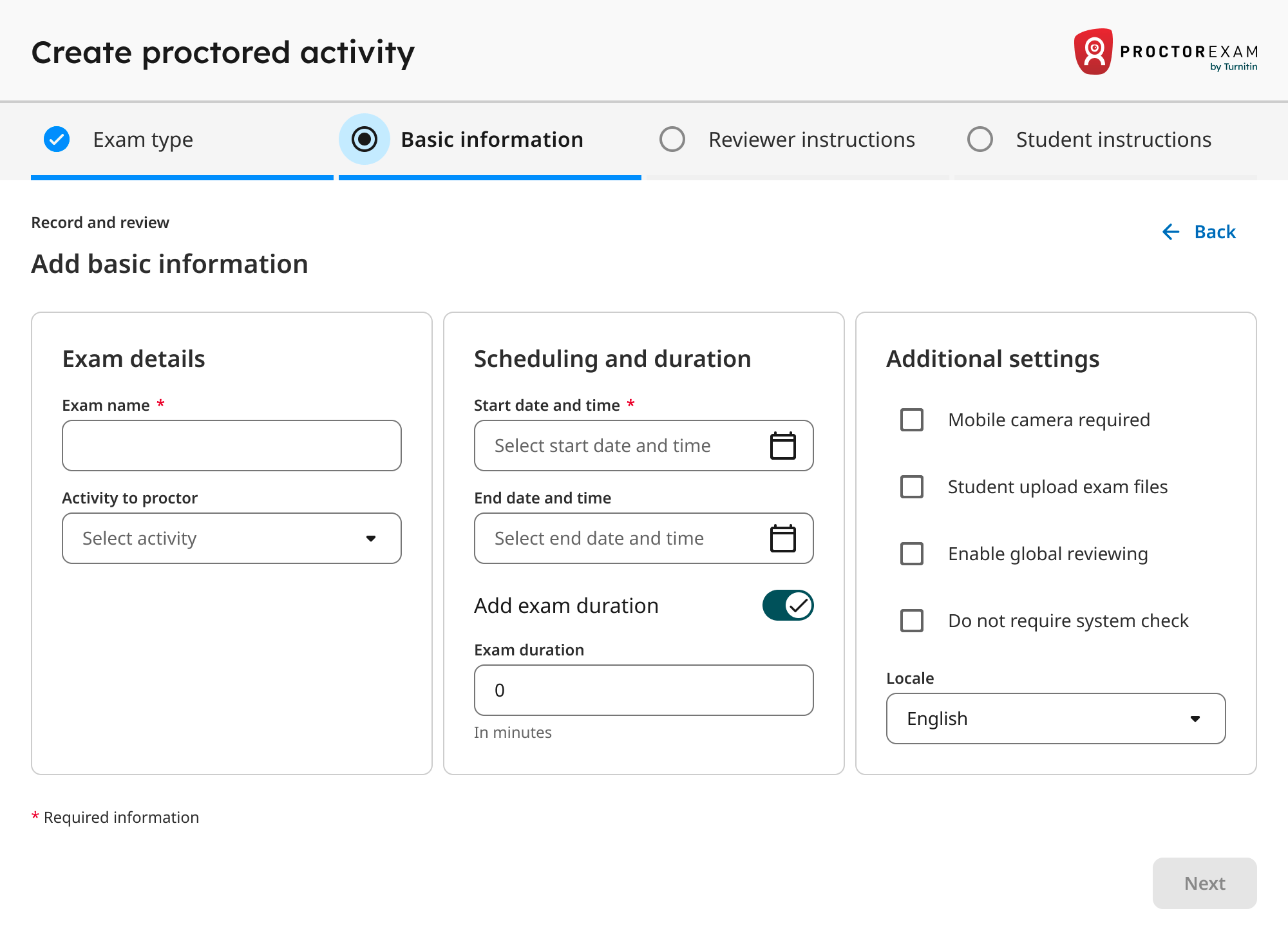
Task: Select the Student instructions tab
Action: click(1113, 139)
